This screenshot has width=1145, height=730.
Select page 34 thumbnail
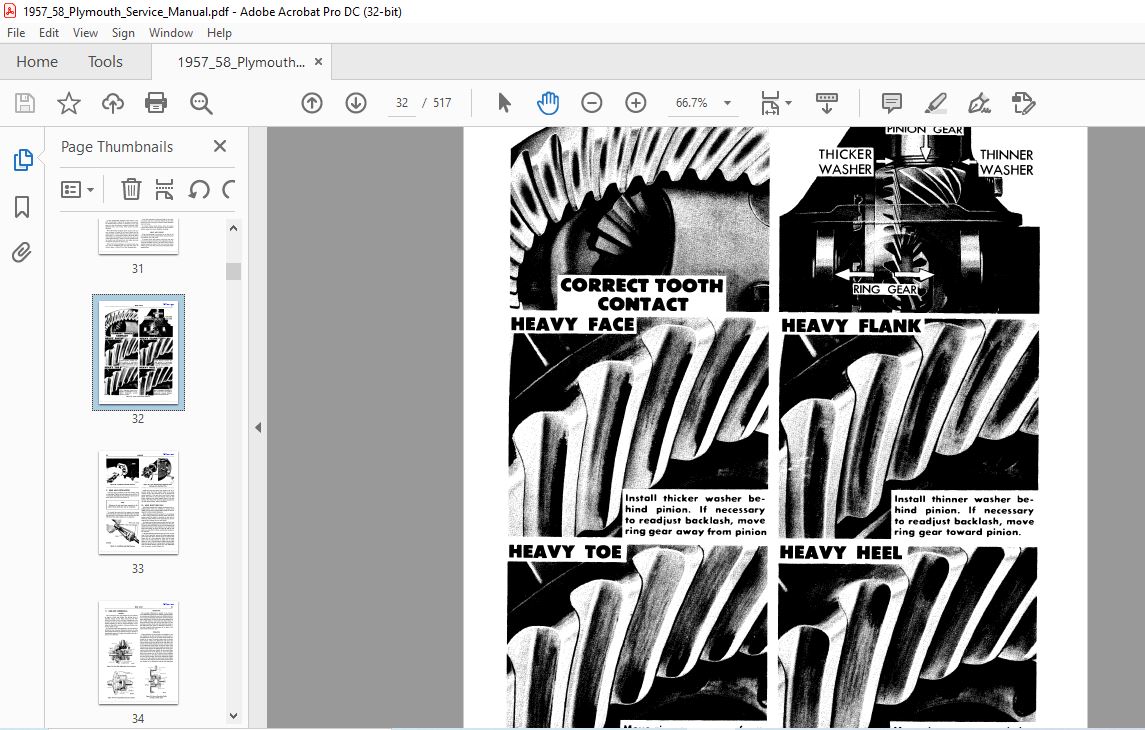(x=138, y=653)
